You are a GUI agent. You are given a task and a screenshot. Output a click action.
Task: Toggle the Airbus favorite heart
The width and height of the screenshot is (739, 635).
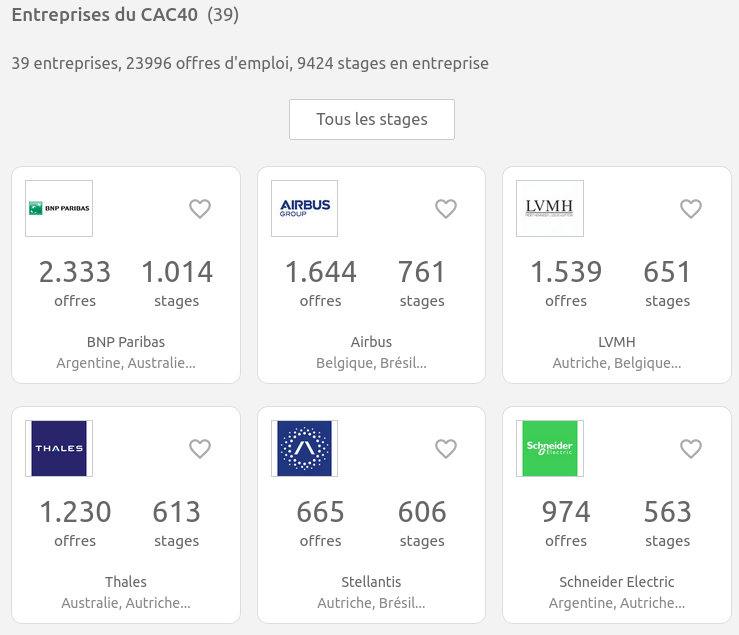pos(446,209)
